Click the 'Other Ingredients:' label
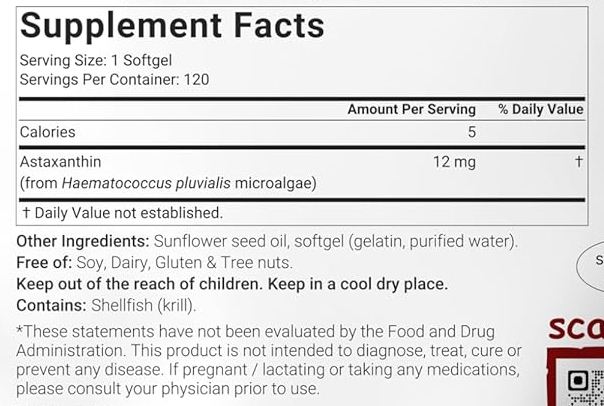Screen dimensions: 604x406 83,242
